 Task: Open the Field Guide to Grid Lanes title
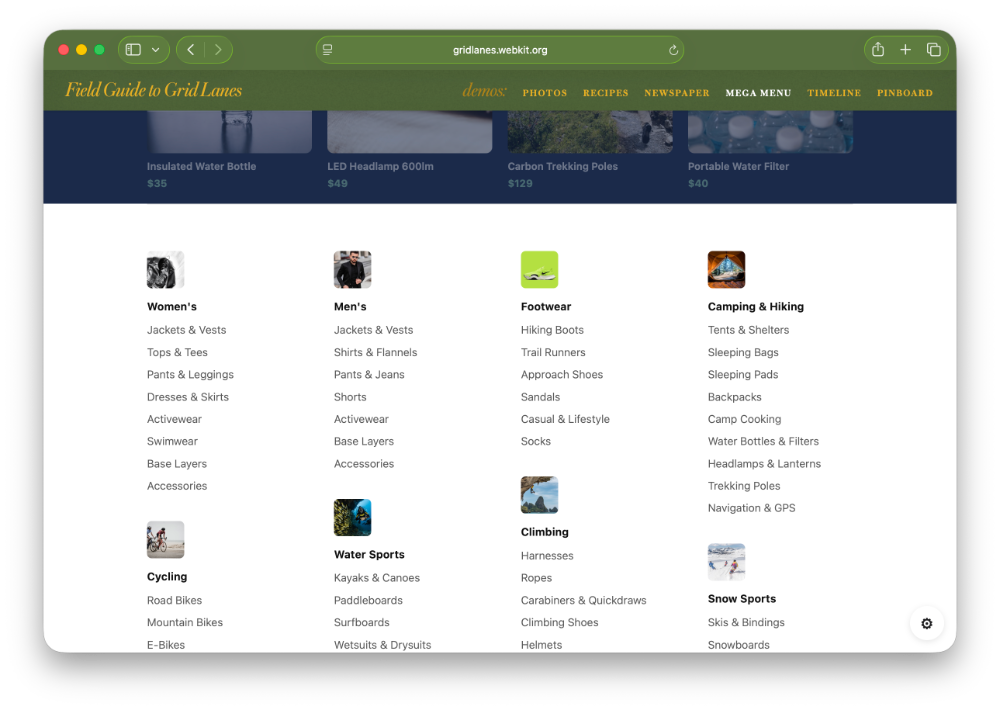(154, 90)
